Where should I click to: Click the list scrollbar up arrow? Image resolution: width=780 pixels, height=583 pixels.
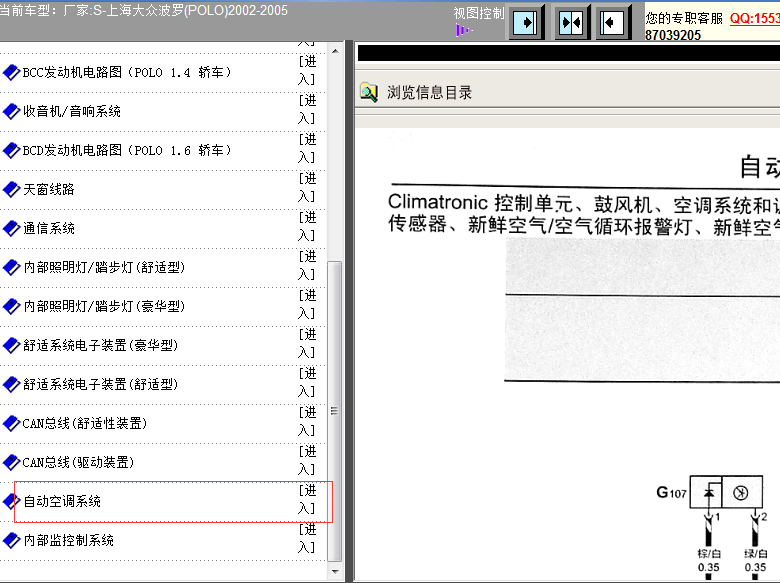tap(335, 51)
